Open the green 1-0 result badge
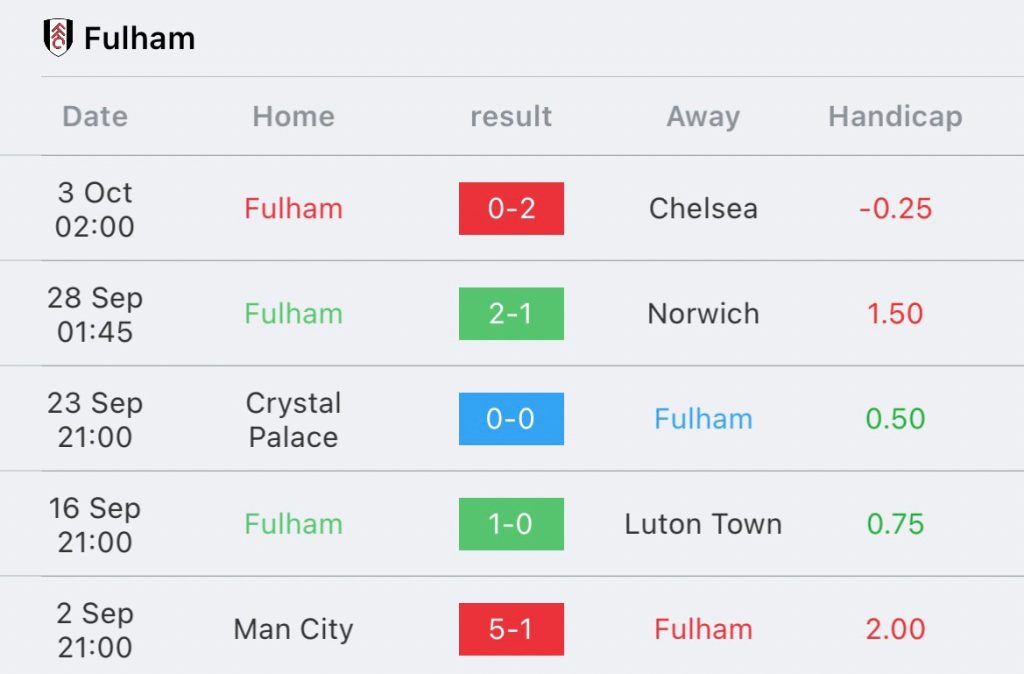The width and height of the screenshot is (1024, 674). (x=511, y=524)
